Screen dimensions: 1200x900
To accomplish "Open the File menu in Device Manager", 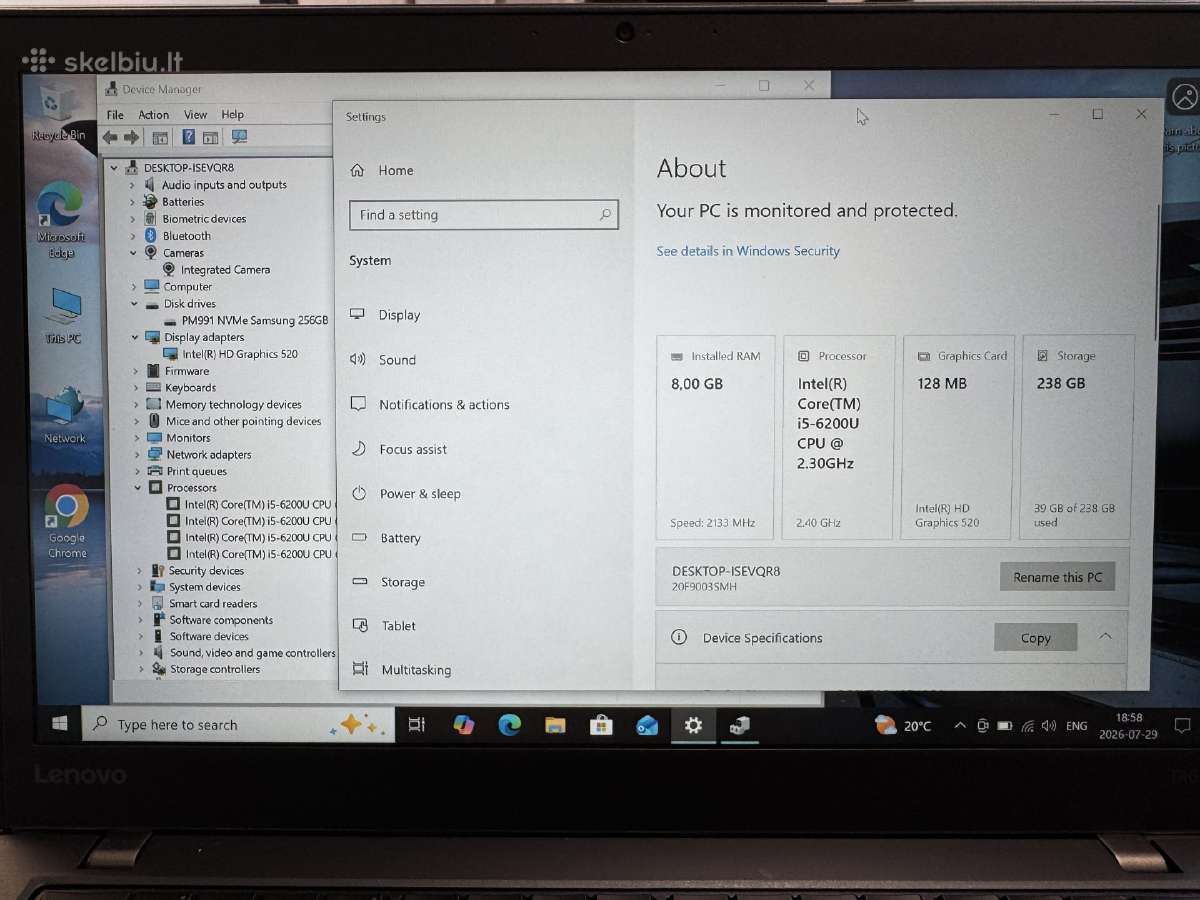I will [115, 115].
